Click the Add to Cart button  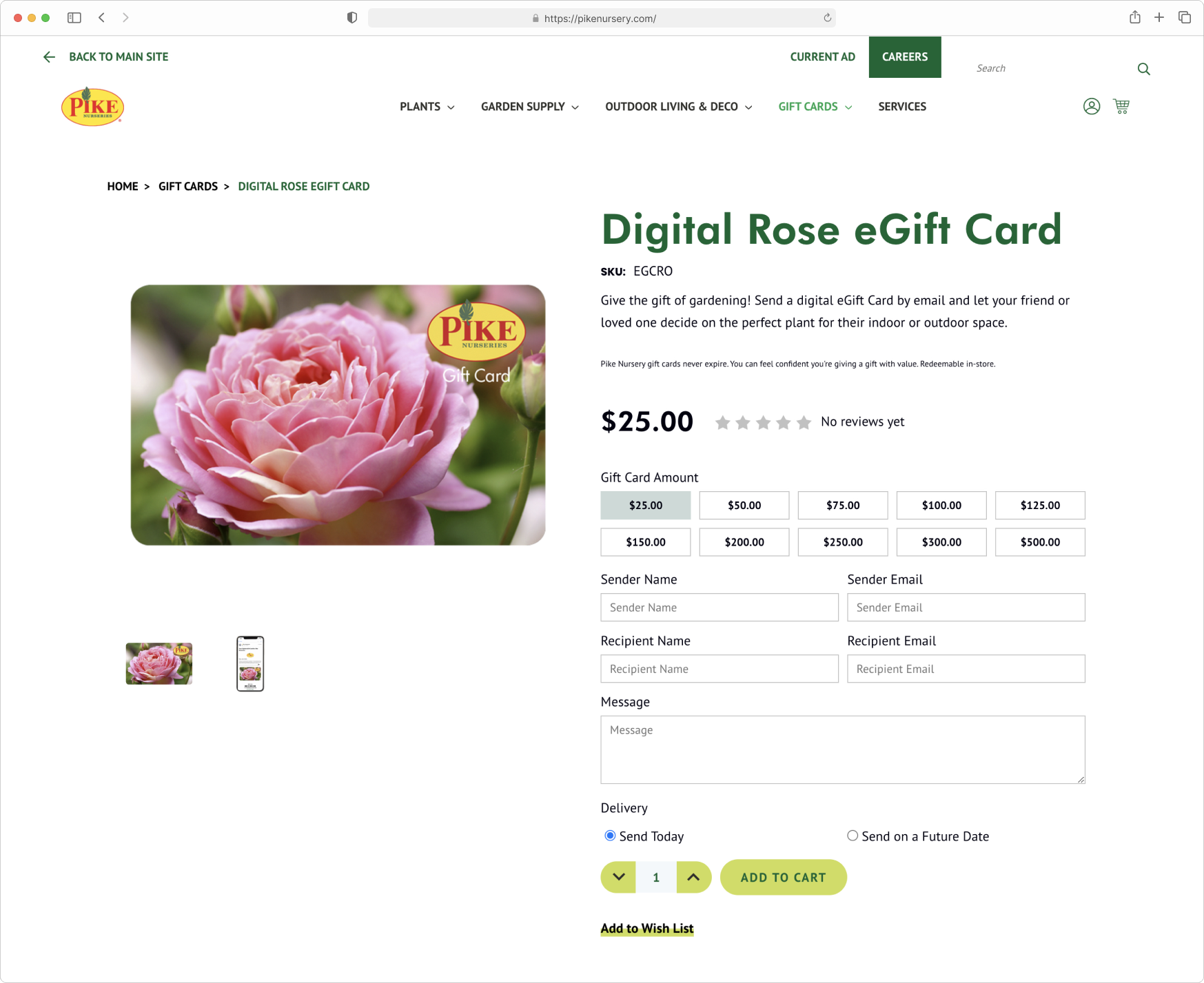784,878
